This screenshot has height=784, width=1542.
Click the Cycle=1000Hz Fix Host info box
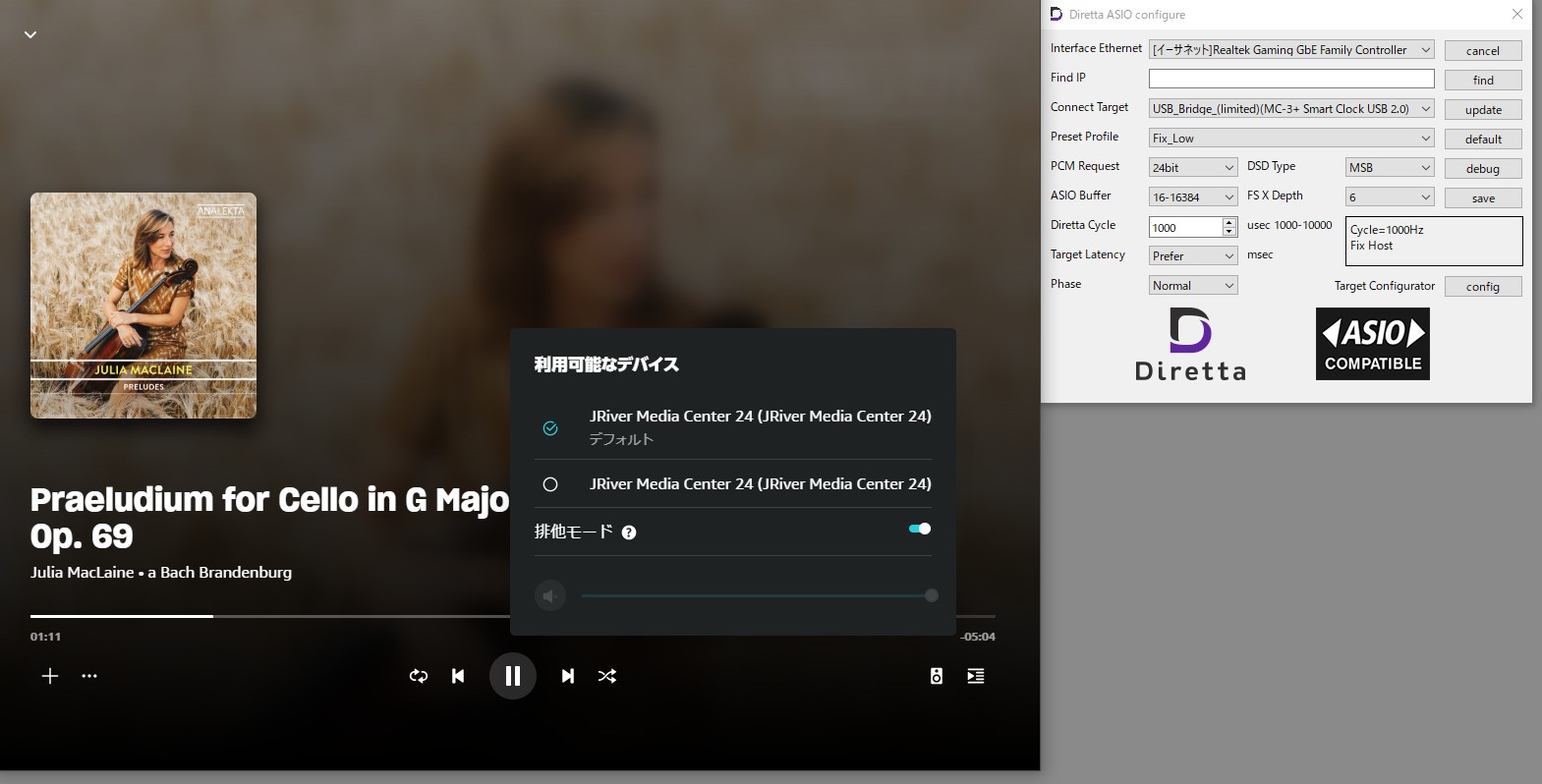[x=1434, y=241]
